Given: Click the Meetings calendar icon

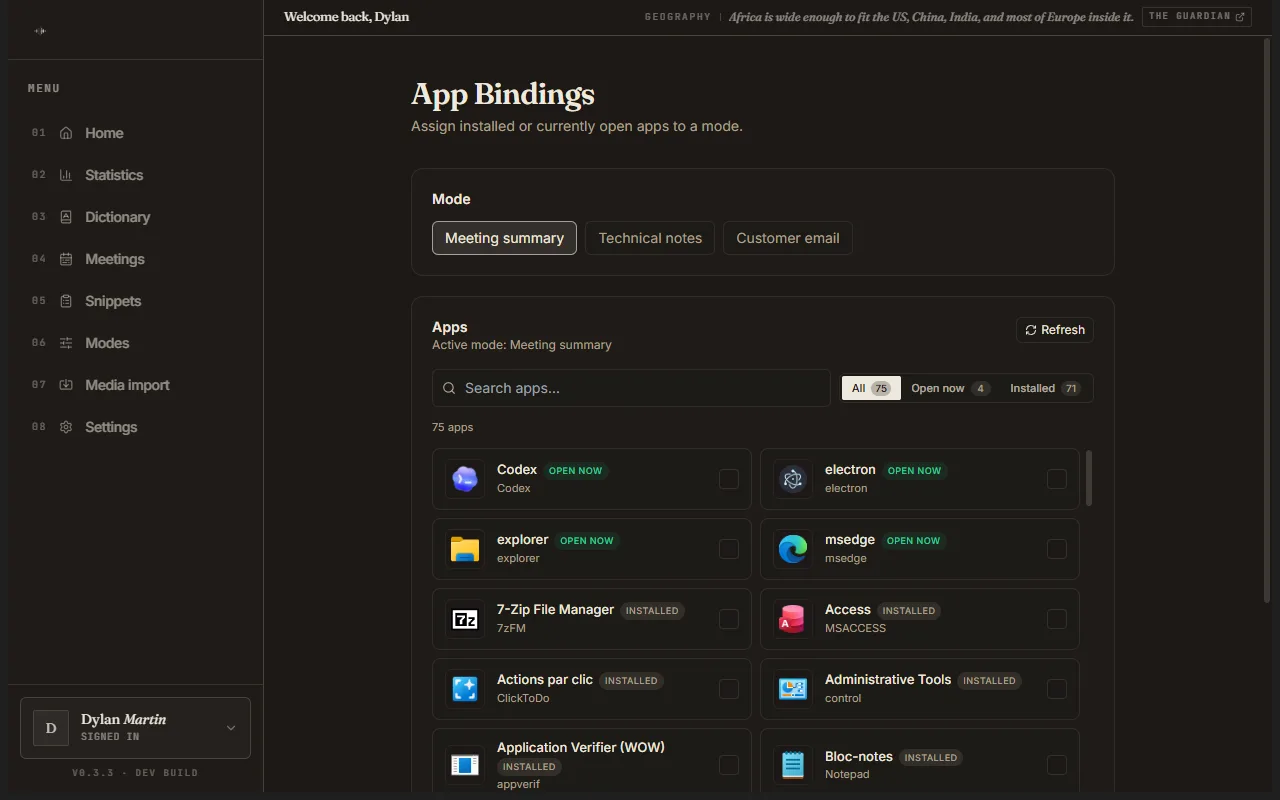Looking at the screenshot, I should (66, 259).
